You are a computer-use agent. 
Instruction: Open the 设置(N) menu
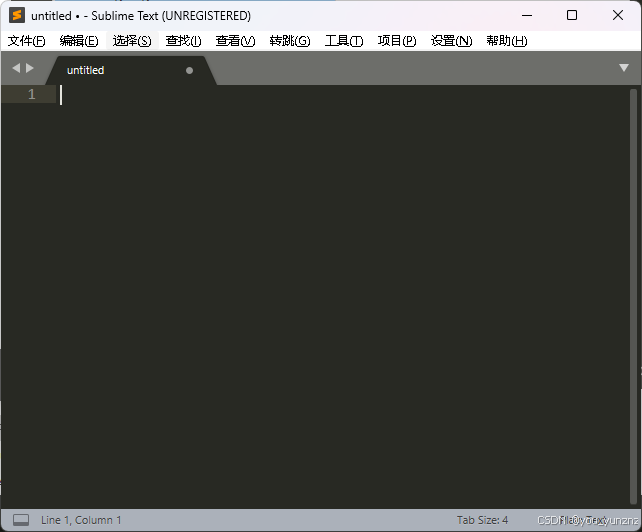point(452,41)
